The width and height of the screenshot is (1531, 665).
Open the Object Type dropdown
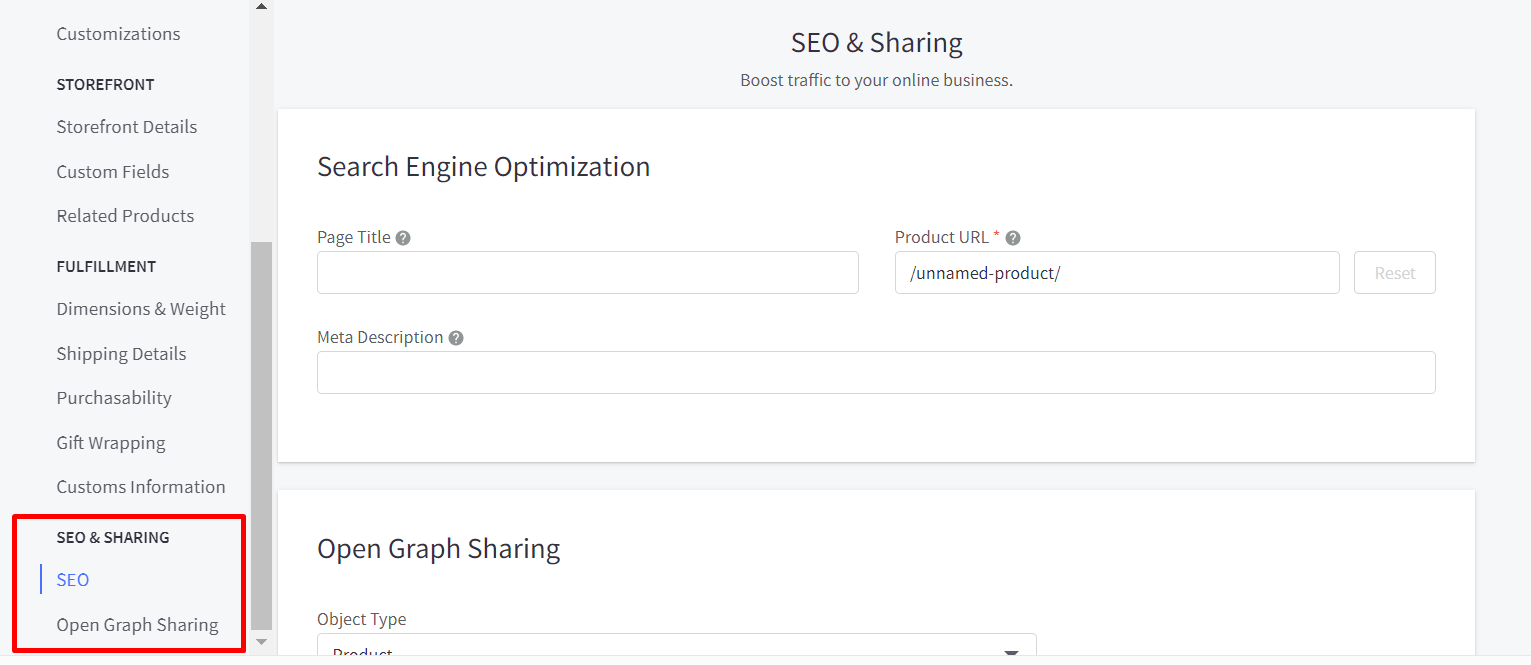[676, 648]
